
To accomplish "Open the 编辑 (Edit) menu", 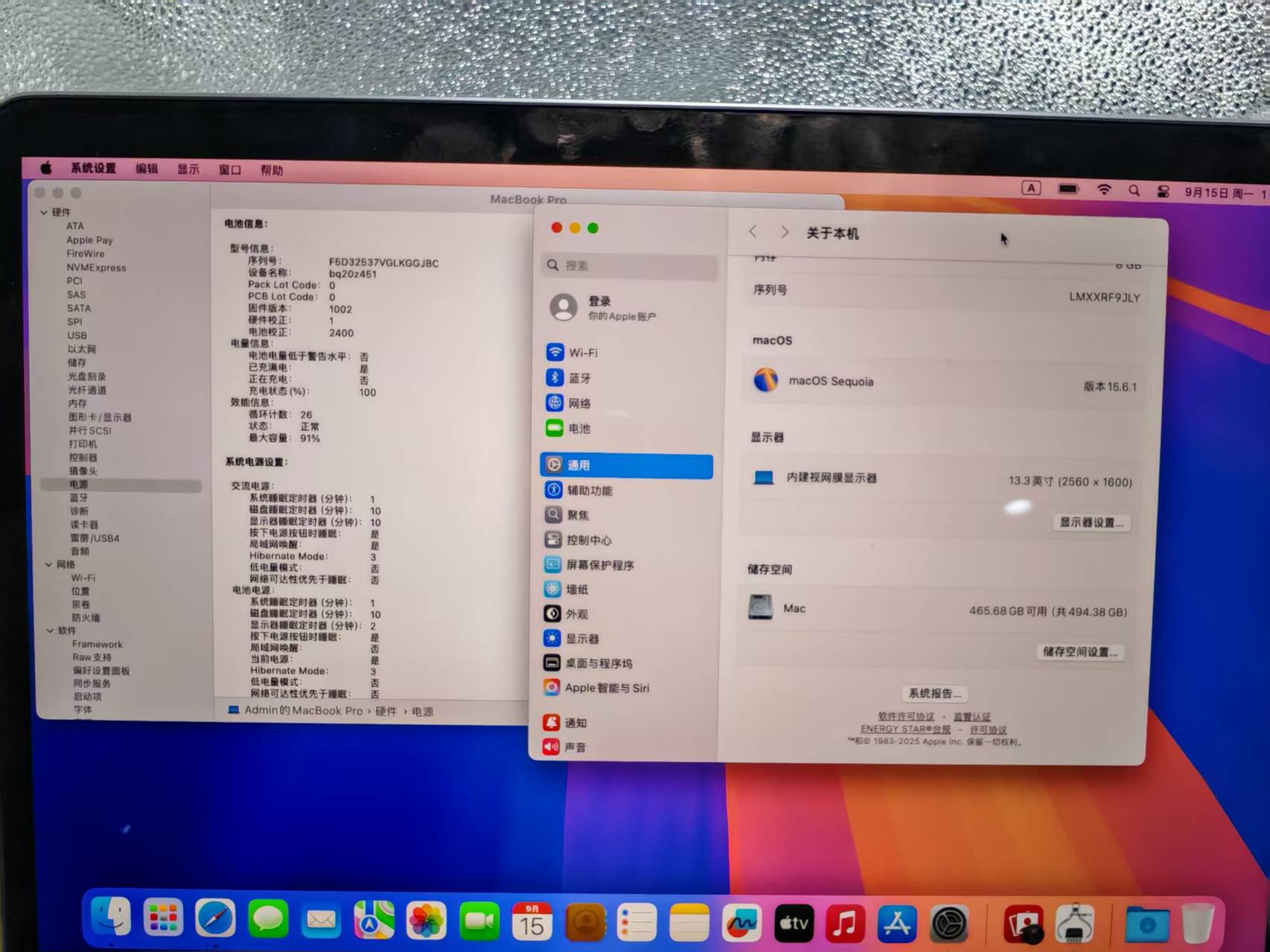I will click(147, 169).
